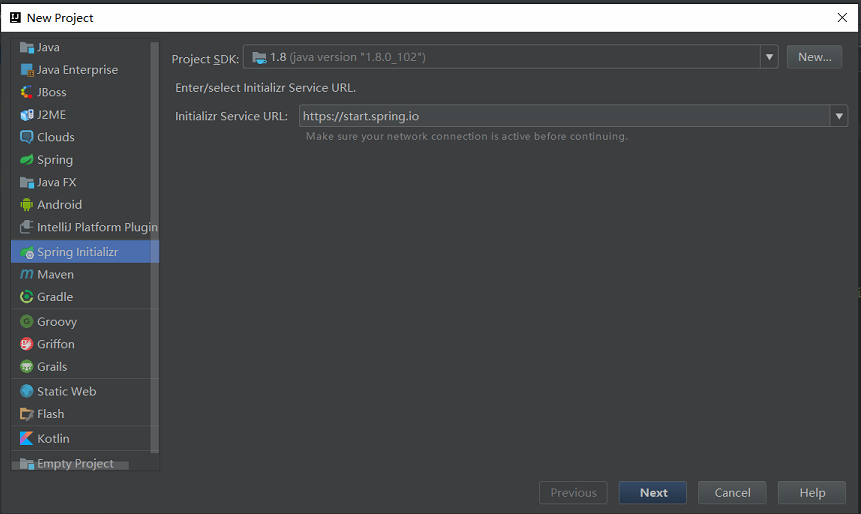The height and width of the screenshot is (514, 861).
Task: Select the Kotlin logo icon
Action: (26, 438)
